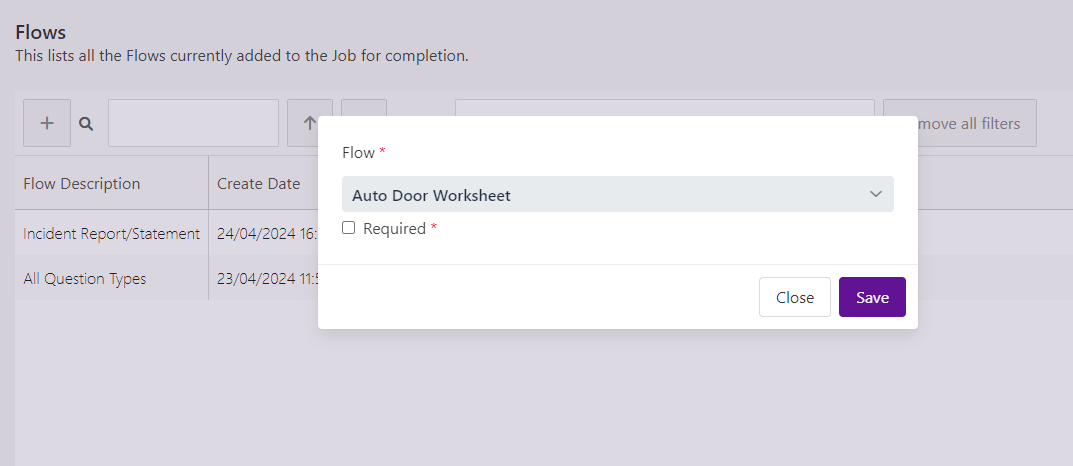Click the Flow field label in the dialog
This screenshot has width=1073, height=466.
358,153
